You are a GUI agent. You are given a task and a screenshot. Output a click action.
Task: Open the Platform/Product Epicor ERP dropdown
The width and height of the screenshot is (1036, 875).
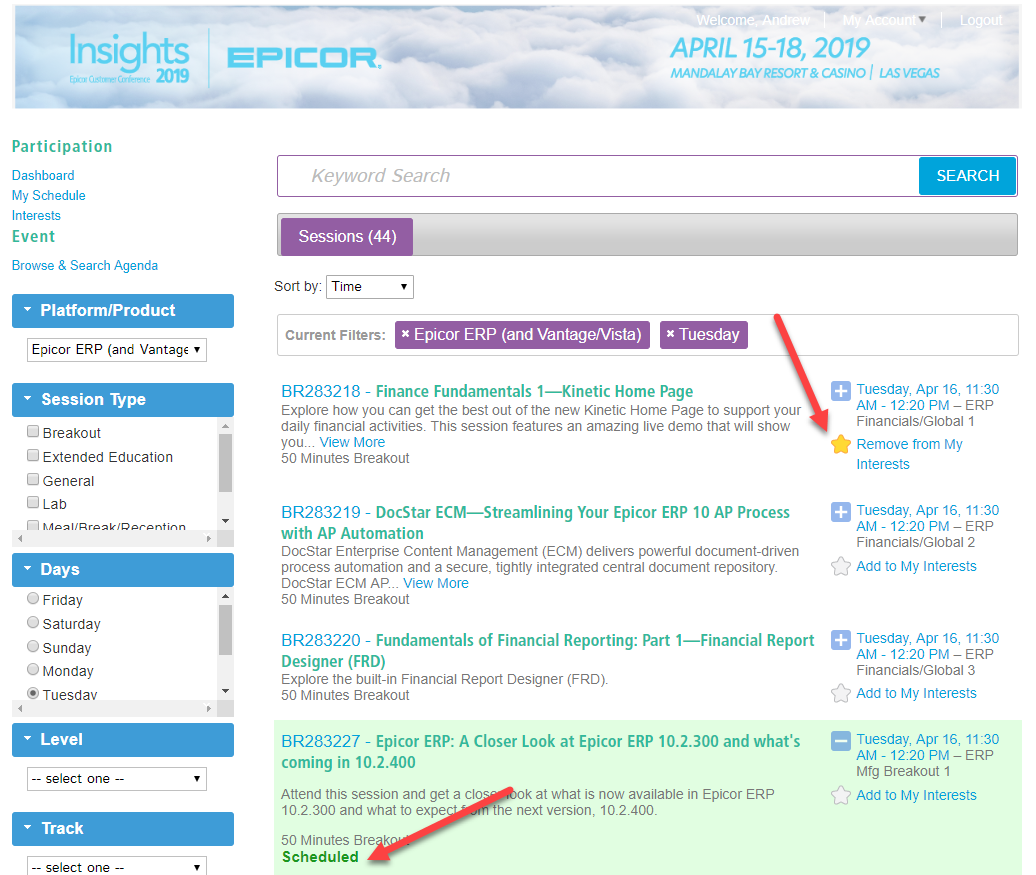tap(117, 350)
